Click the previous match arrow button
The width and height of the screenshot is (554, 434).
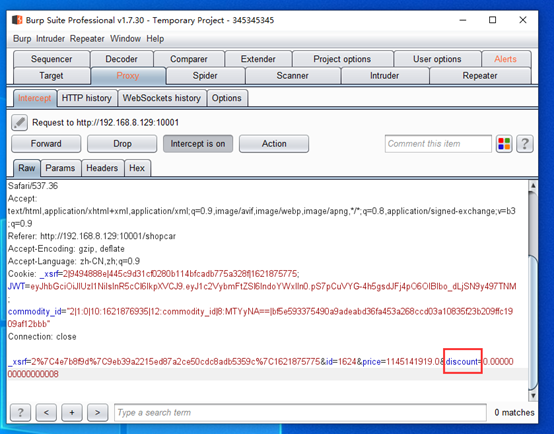pyautogui.click(x=46, y=412)
